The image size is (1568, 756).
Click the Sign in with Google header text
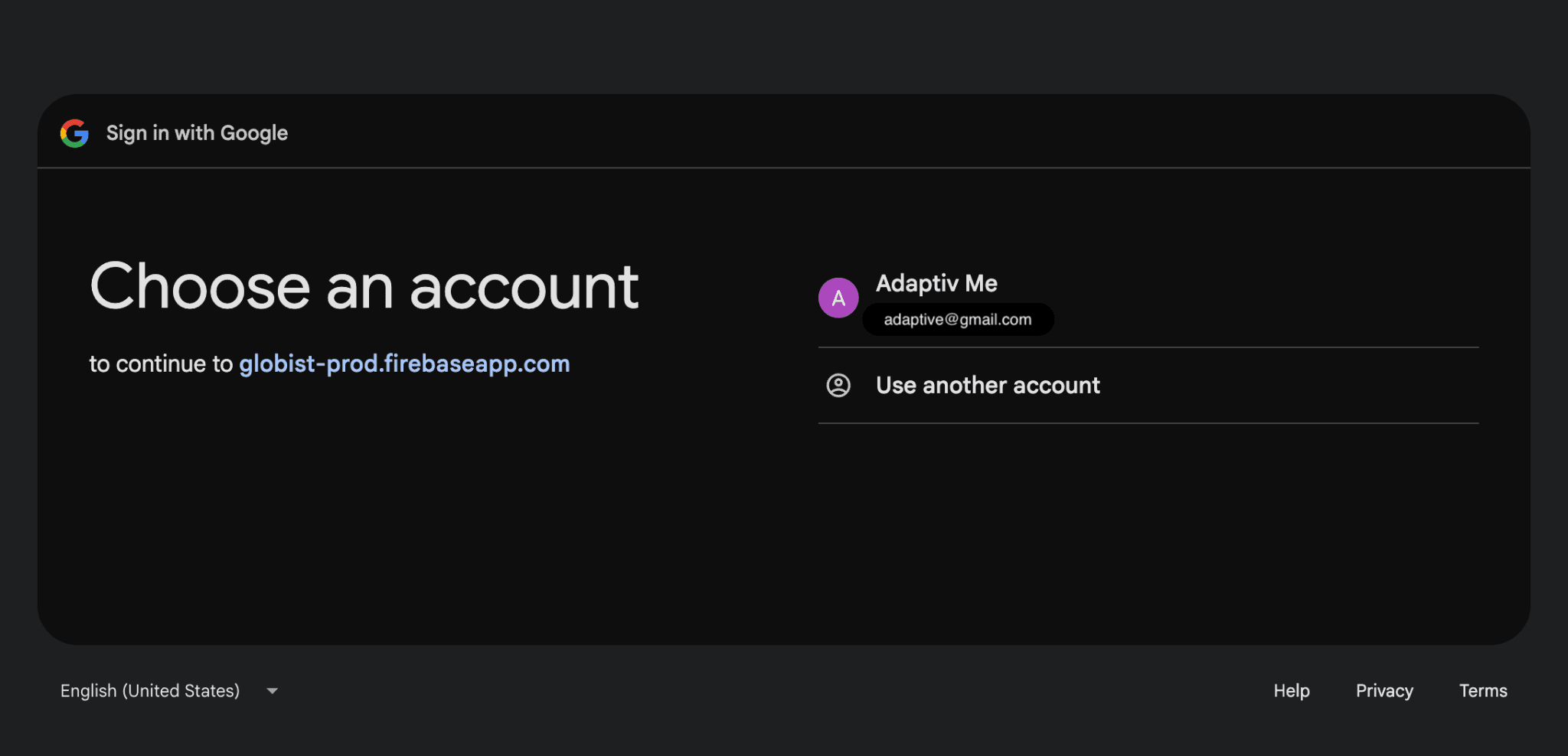coord(197,133)
